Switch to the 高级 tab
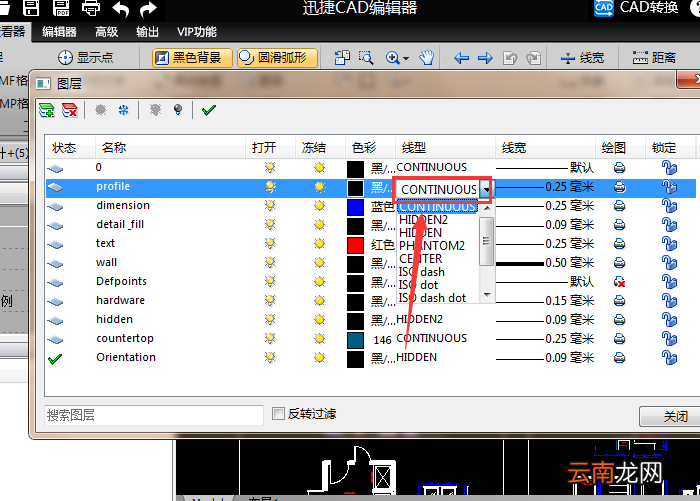Image resolution: width=700 pixels, height=501 pixels. click(106, 32)
